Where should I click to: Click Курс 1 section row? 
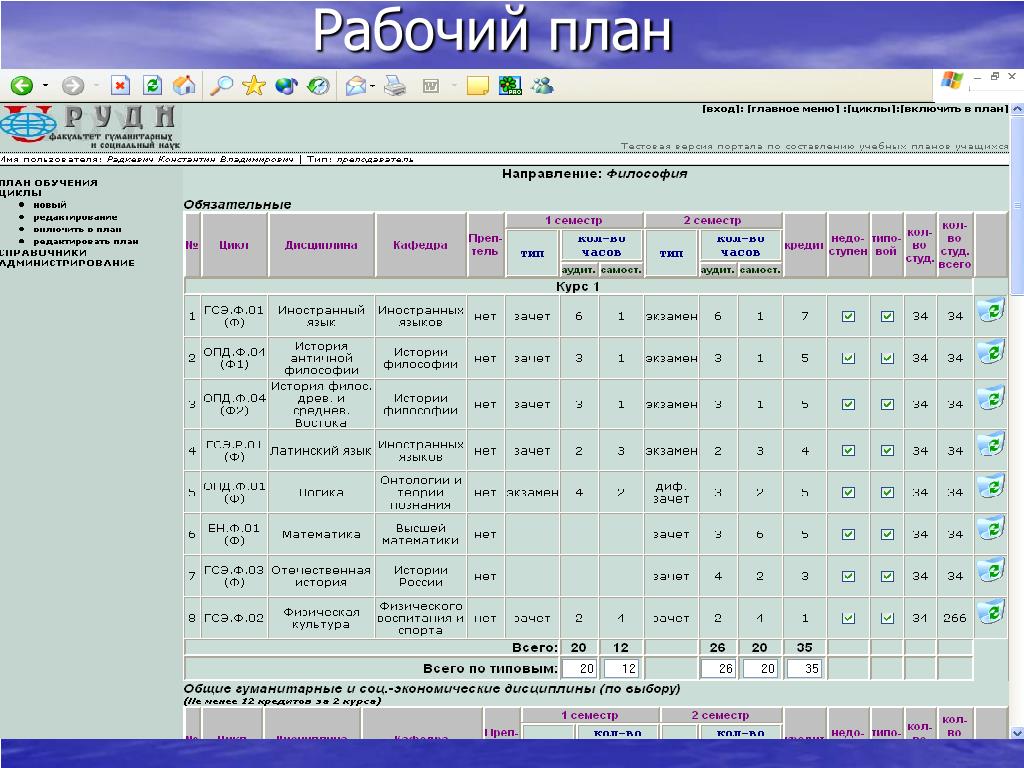click(578, 286)
